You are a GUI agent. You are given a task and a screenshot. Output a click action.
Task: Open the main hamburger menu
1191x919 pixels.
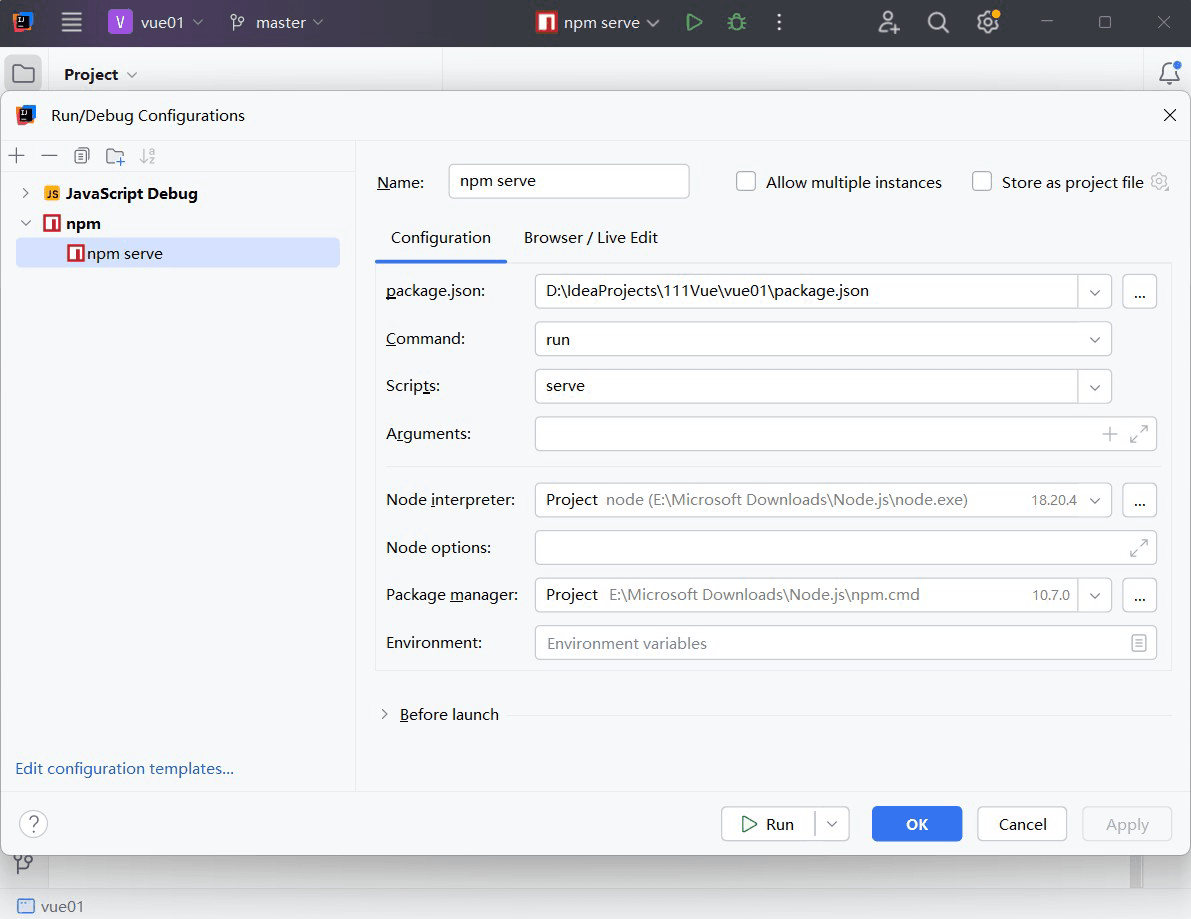coord(71,22)
